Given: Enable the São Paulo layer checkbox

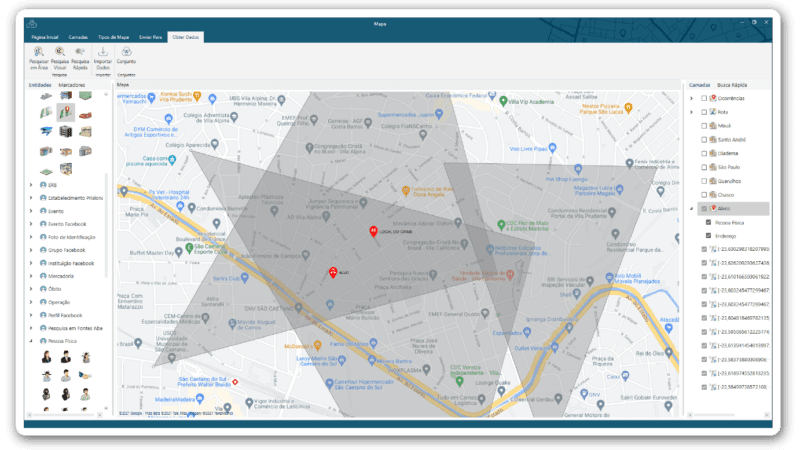Looking at the screenshot, I should click(x=704, y=167).
